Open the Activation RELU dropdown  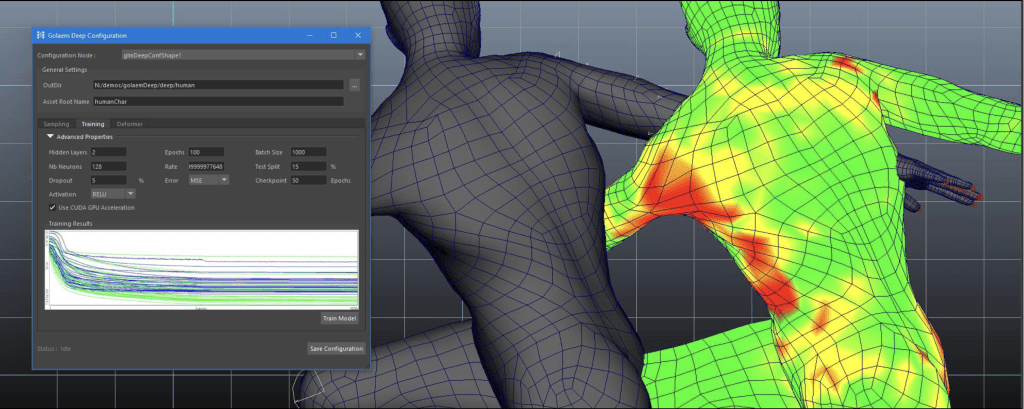pos(113,193)
